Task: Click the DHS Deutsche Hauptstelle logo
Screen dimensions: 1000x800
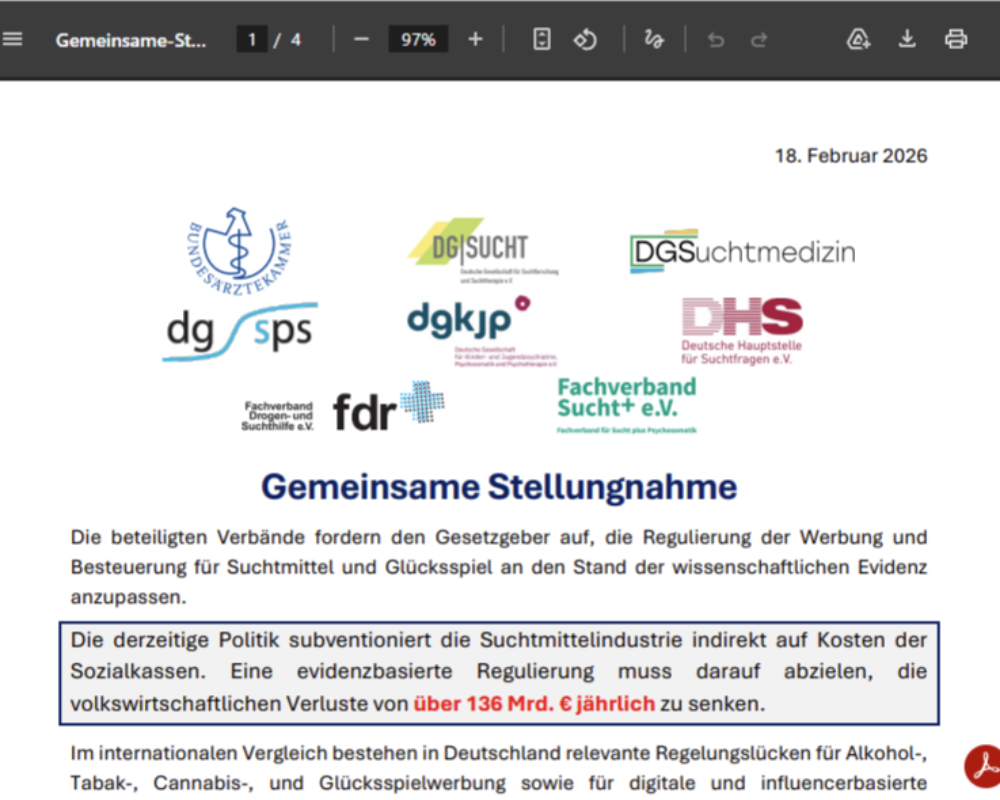Action: pos(741,330)
